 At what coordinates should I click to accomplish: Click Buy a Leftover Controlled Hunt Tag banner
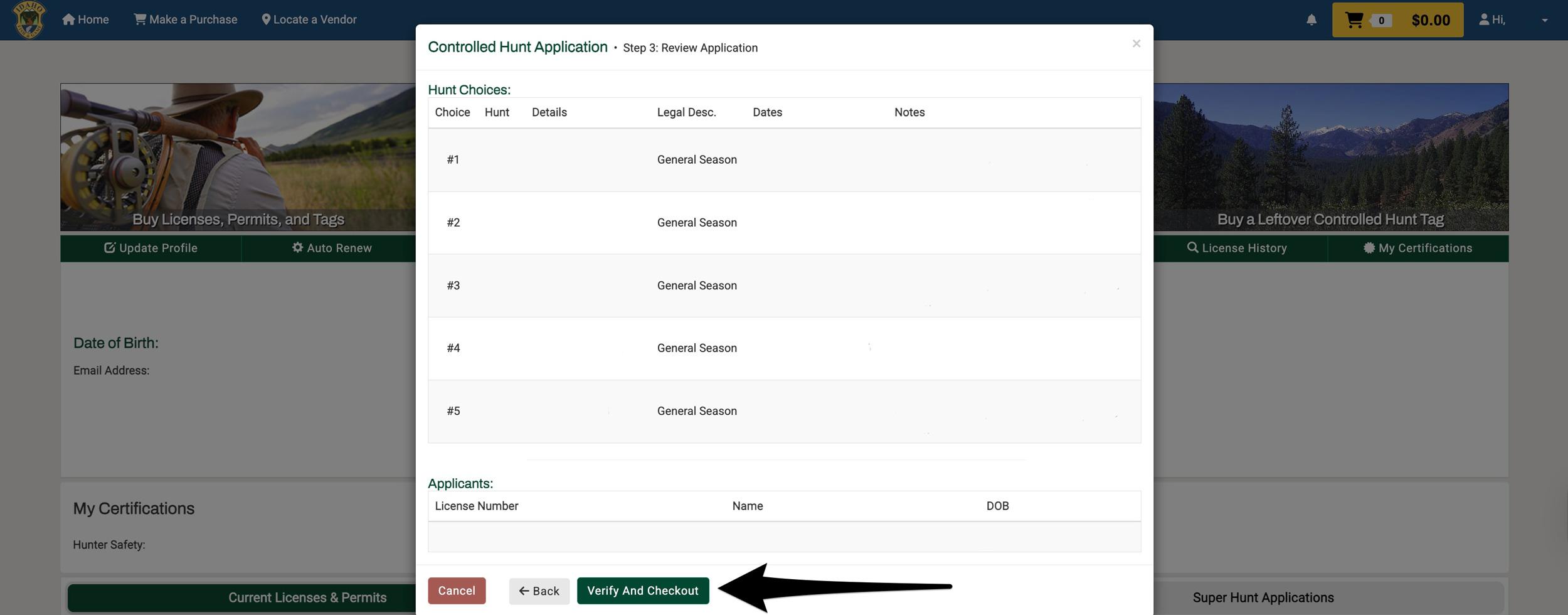tap(1330, 157)
